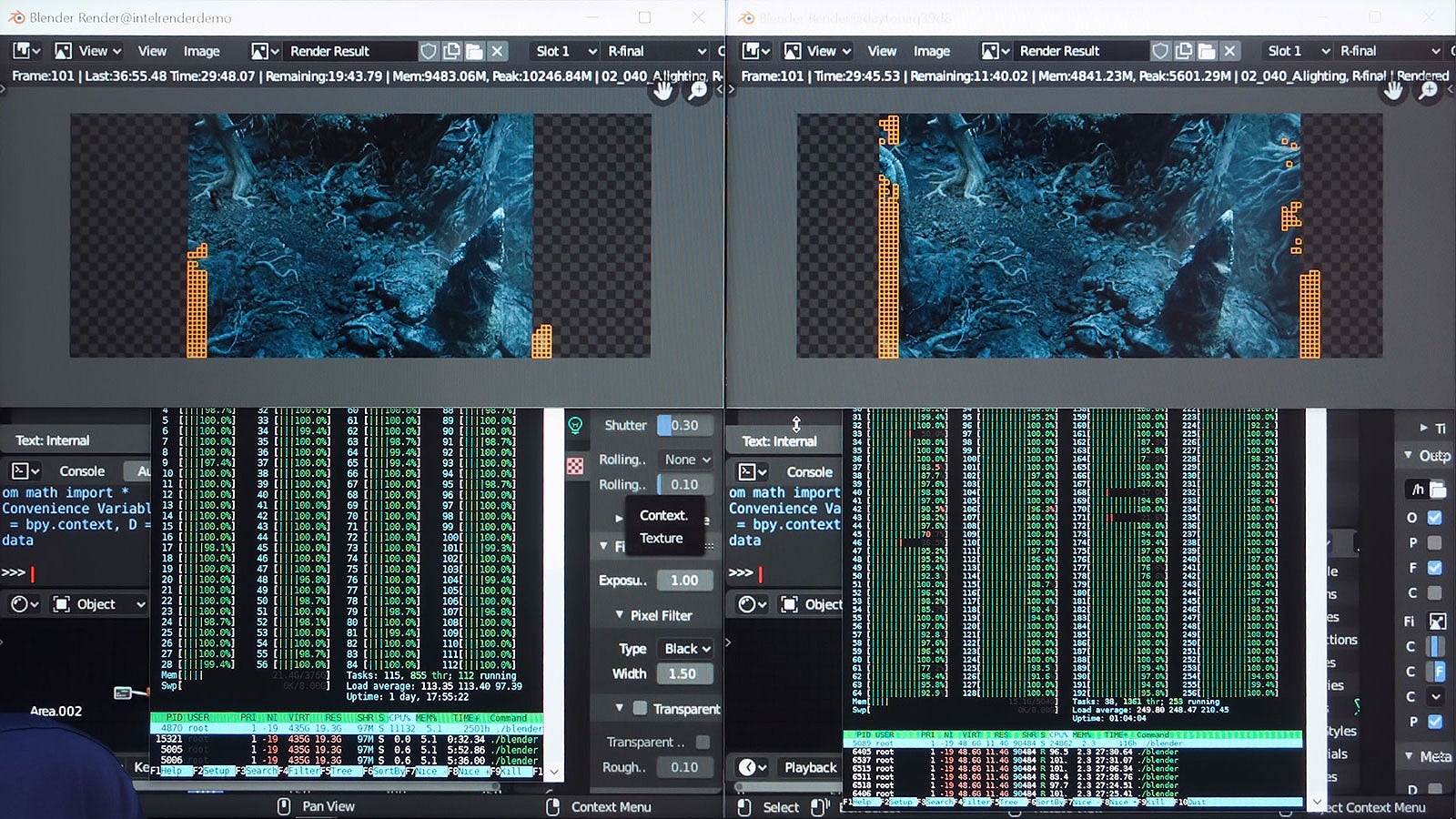Toggle O checkbox in right Output panel
The width and height of the screenshot is (1456, 819).
1434,518
